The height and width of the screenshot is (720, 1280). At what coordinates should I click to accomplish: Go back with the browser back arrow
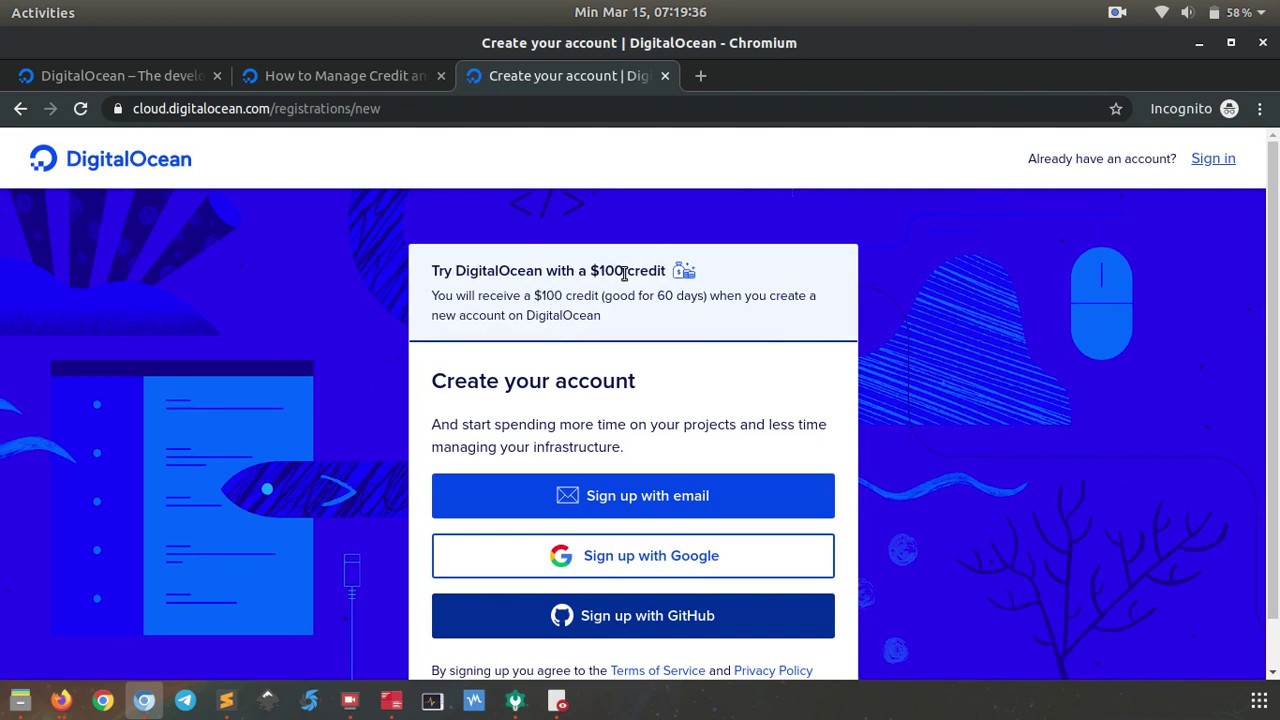21,108
